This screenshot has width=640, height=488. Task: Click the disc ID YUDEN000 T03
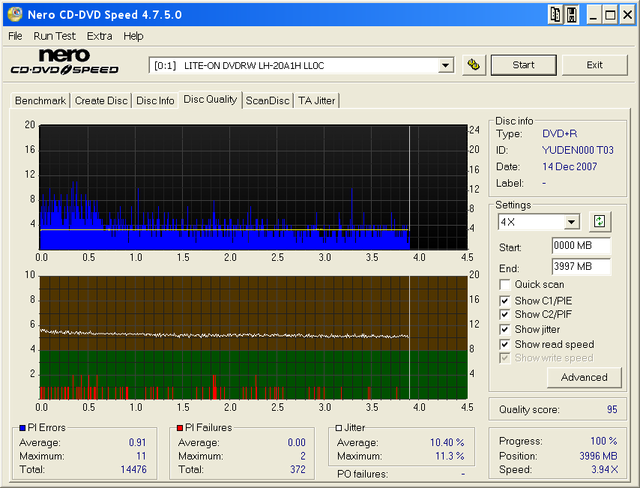[578, 151]
